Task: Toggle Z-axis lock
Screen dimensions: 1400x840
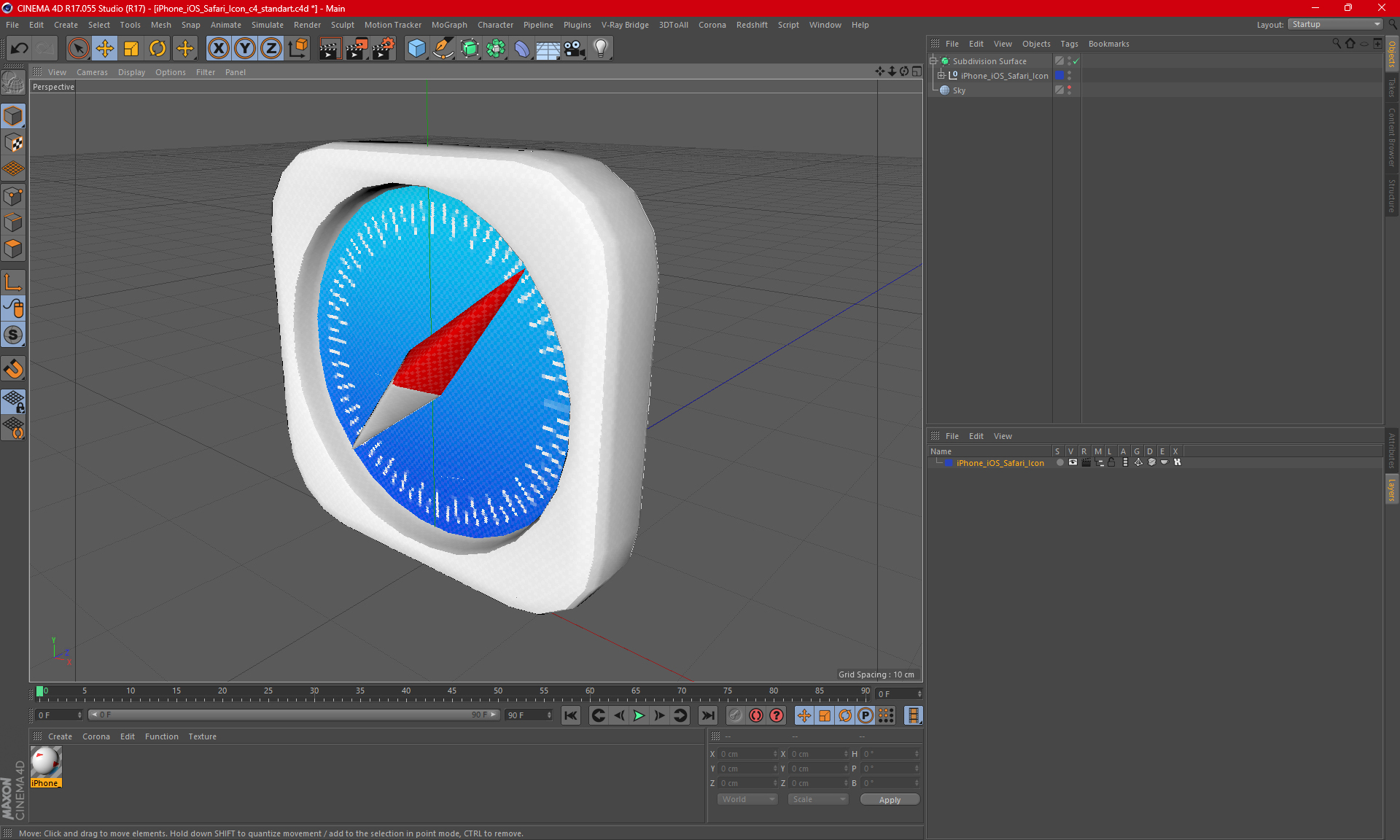Action: tap(271, 49)
